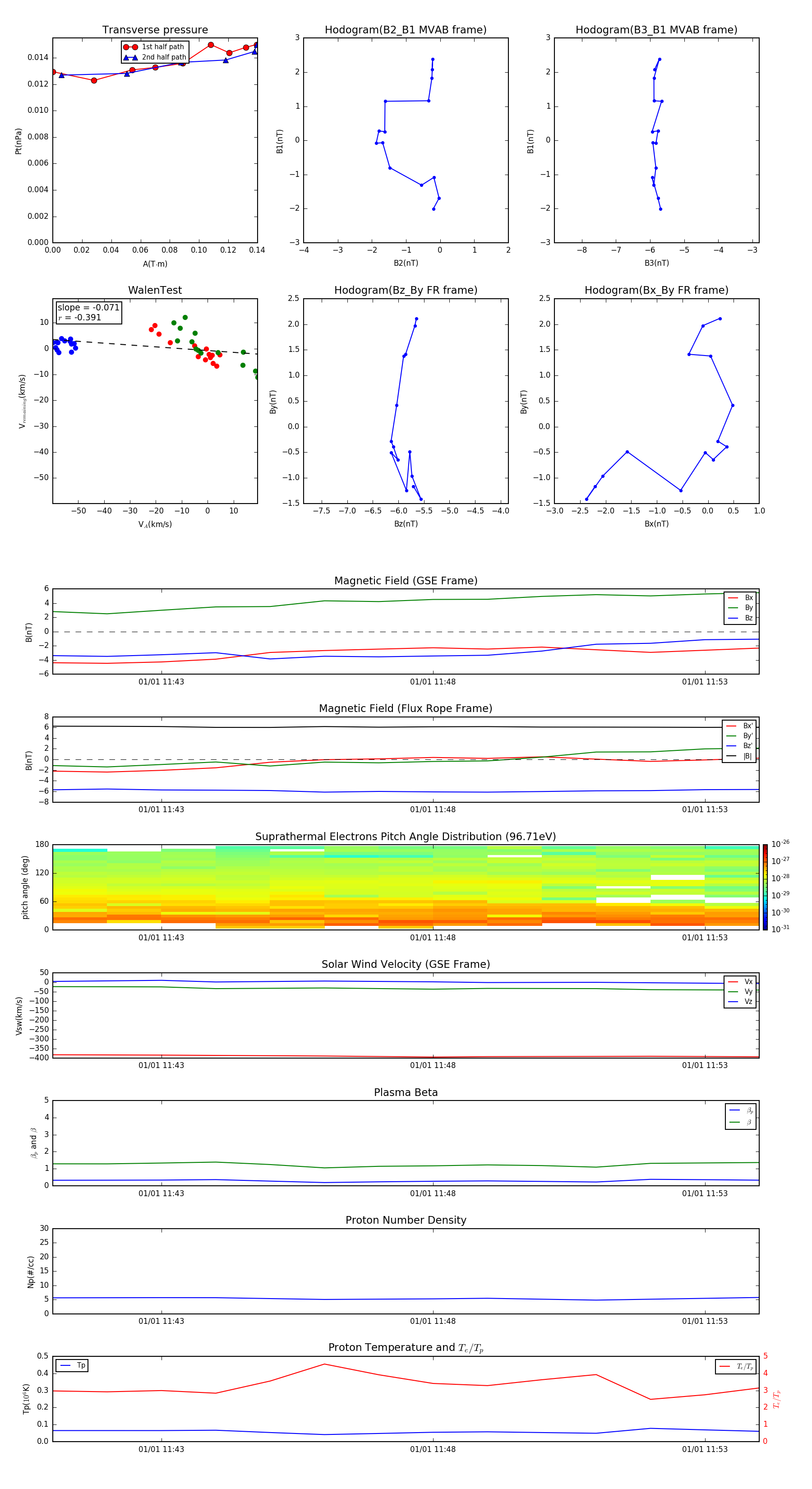812x1489 pixels.
Task: Select Vz in the solar wind legend
Action: (x=740, y=1002)
